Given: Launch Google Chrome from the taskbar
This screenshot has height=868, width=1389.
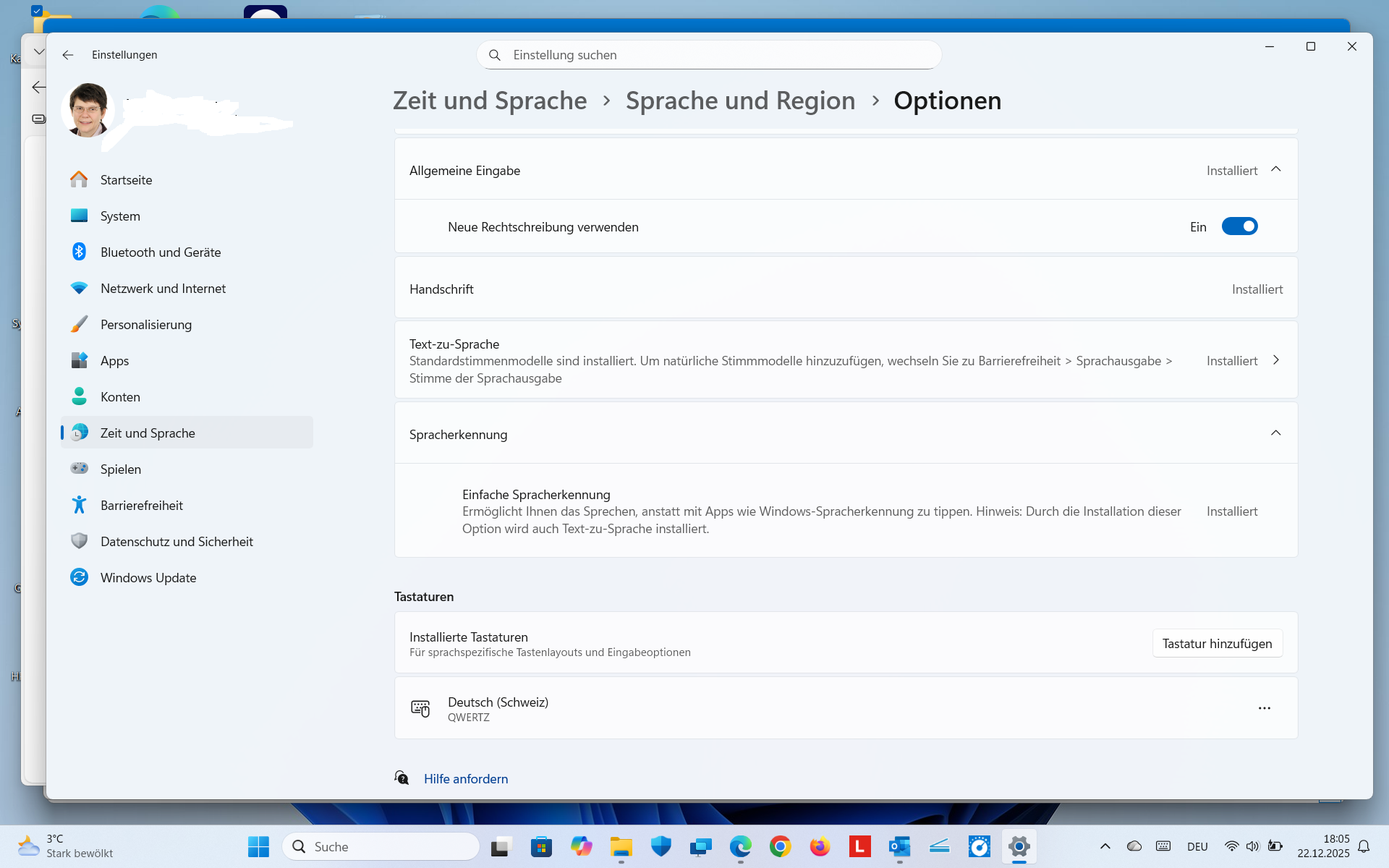Looking at the screenshot, I should [780, 846].
